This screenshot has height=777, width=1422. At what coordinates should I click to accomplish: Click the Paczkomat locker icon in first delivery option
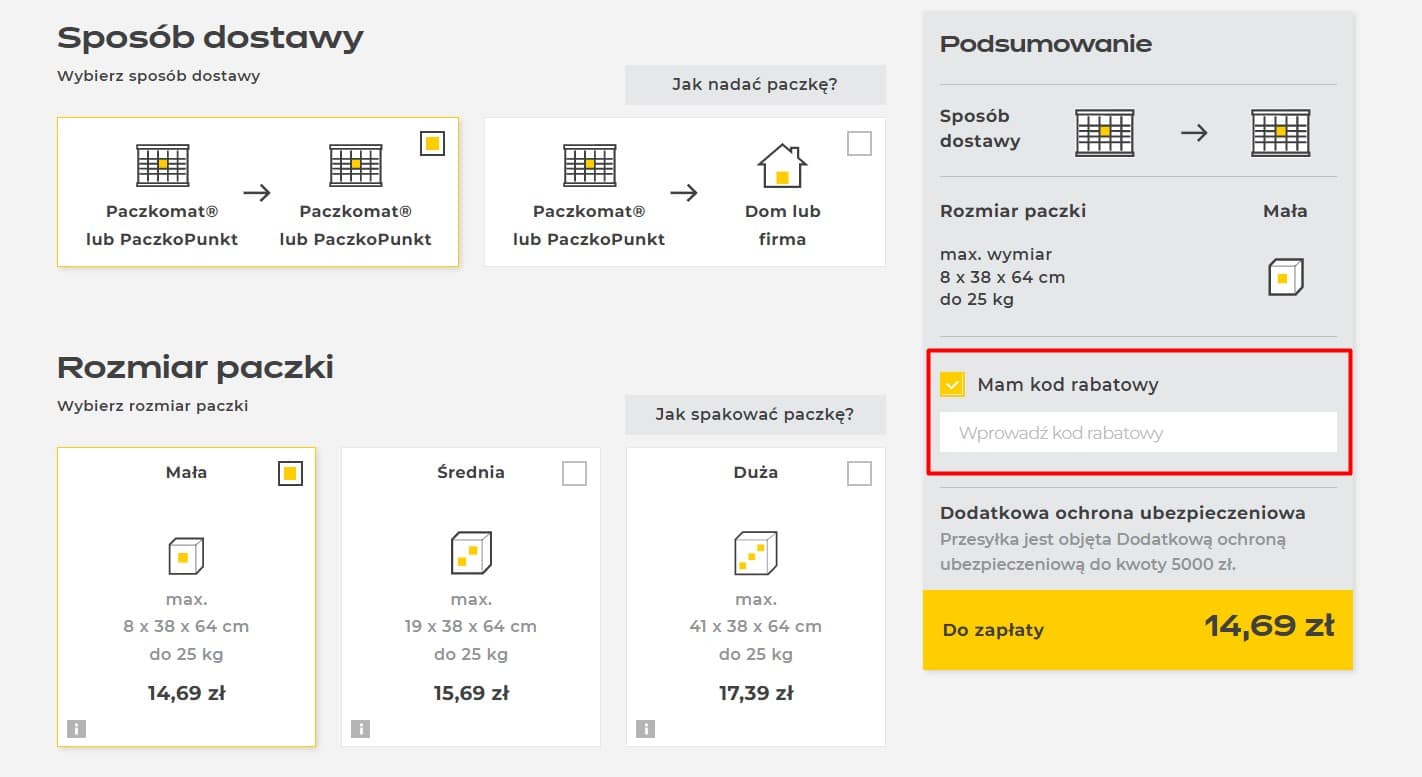click(x=160, y=165)
